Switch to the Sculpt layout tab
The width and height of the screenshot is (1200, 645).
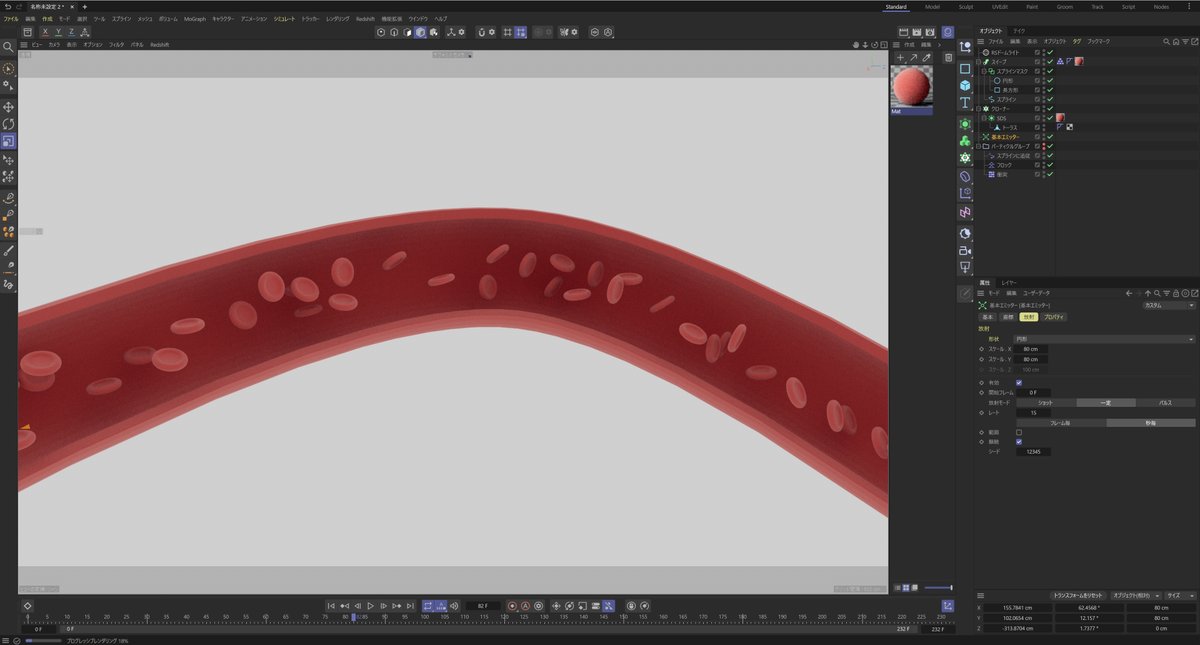pos(966,7)
